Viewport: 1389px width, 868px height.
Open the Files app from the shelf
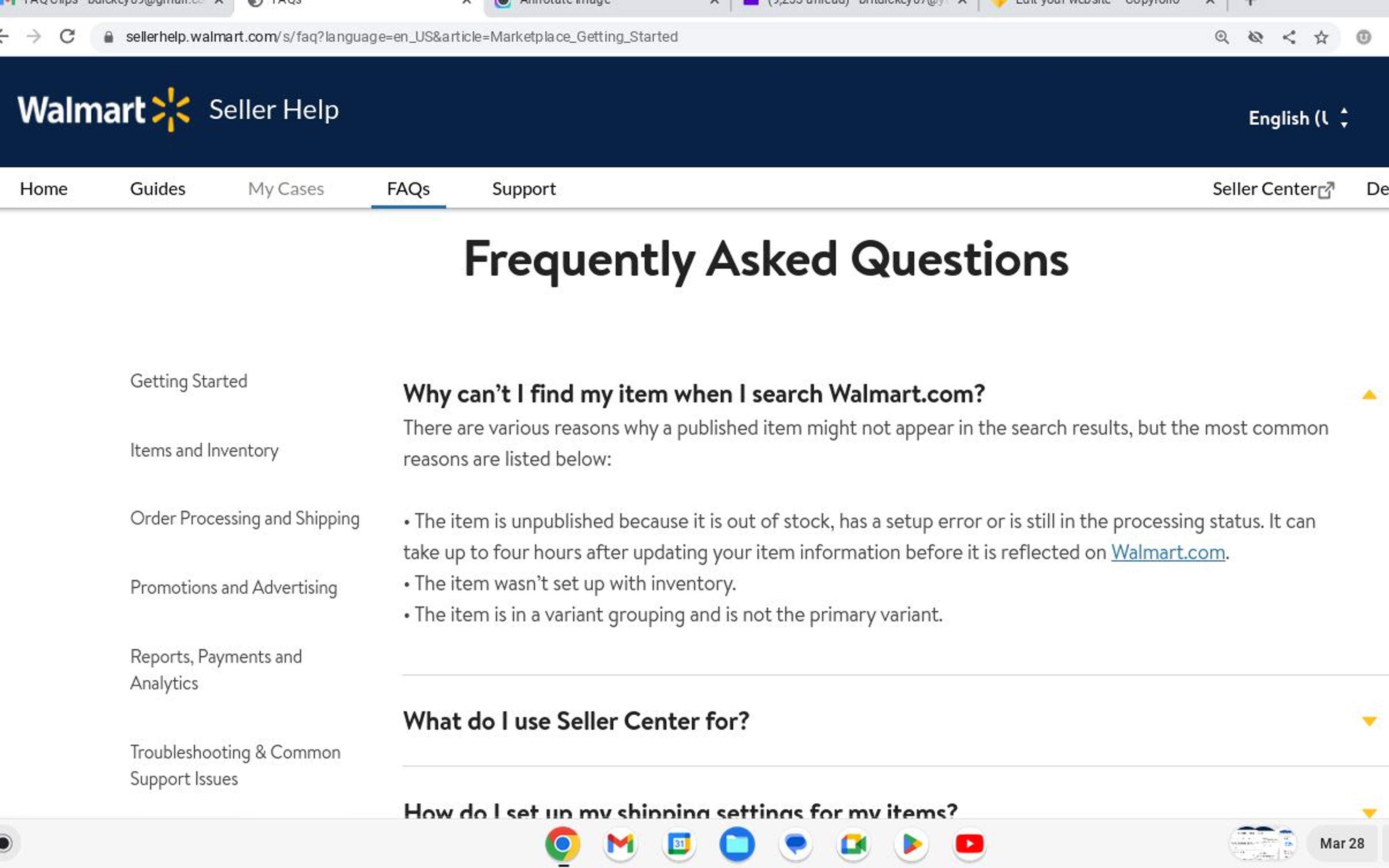pyautogui.click(x=737, y=844)
